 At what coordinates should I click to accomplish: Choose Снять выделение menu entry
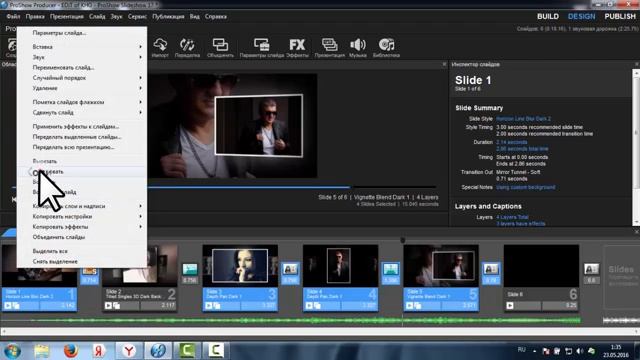click(82, 261)
